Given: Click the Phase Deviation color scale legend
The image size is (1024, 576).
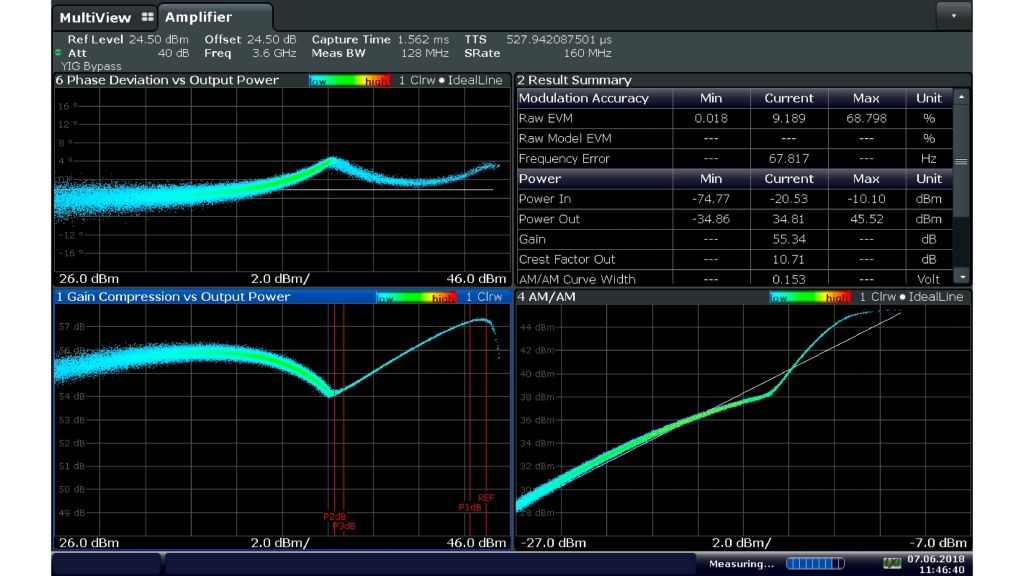Looking at the screenshot, I should tap(349, 80).
